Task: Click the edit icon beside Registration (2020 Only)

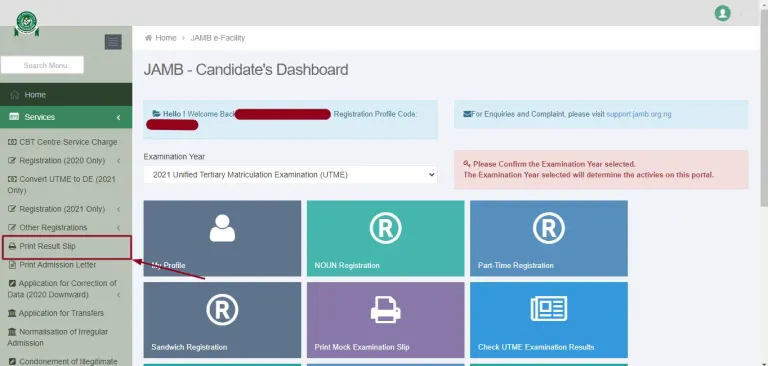Action: point(12,161)
